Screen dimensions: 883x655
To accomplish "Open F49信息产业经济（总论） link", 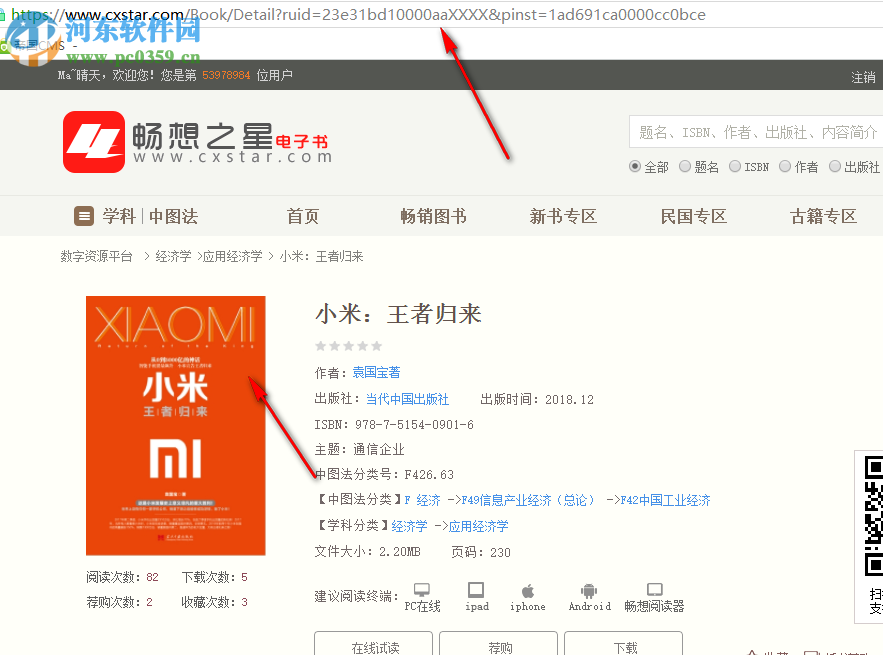I will point(528,500).
